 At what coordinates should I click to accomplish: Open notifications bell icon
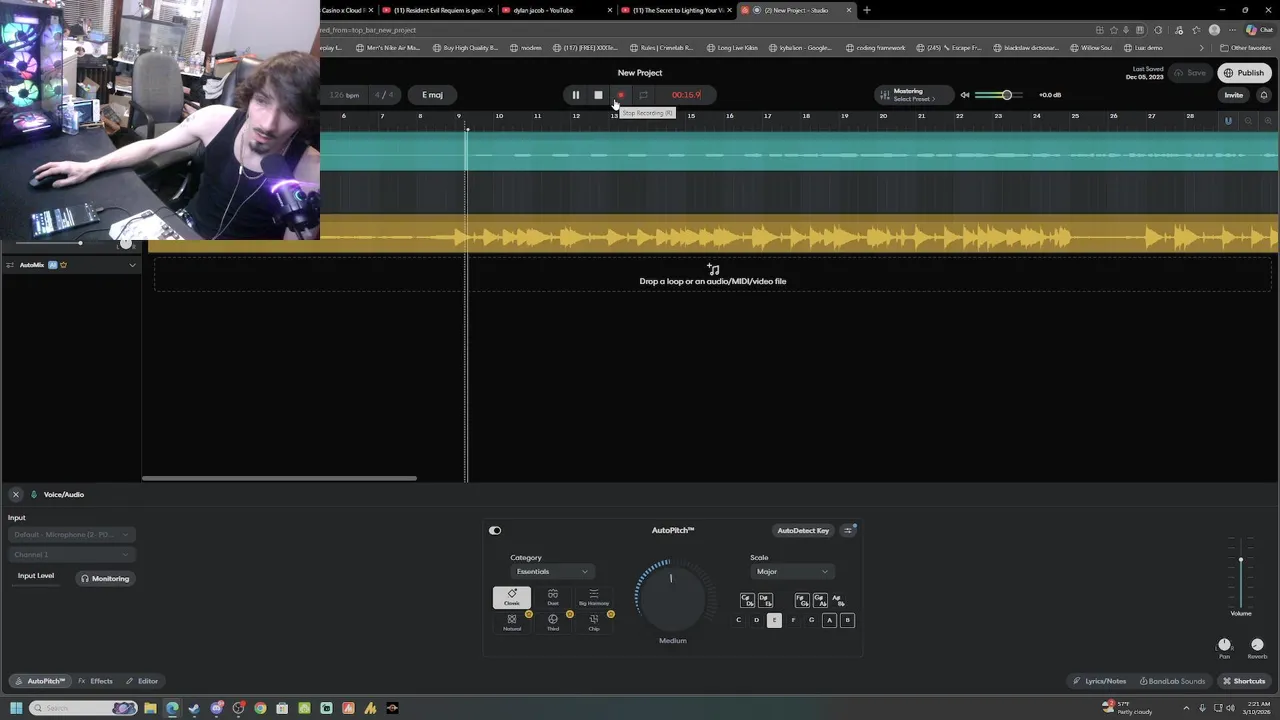coord(1263,95)
